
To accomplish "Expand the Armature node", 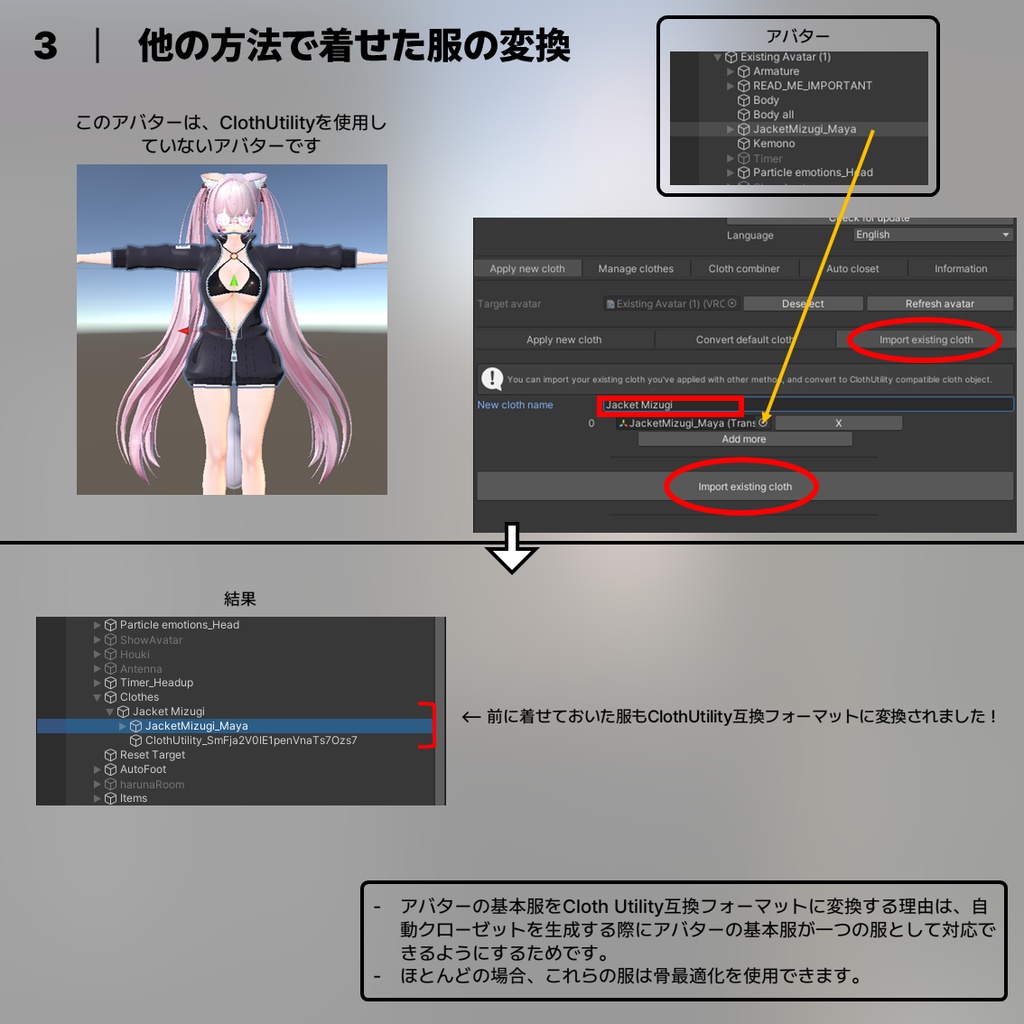I will 730,71.
